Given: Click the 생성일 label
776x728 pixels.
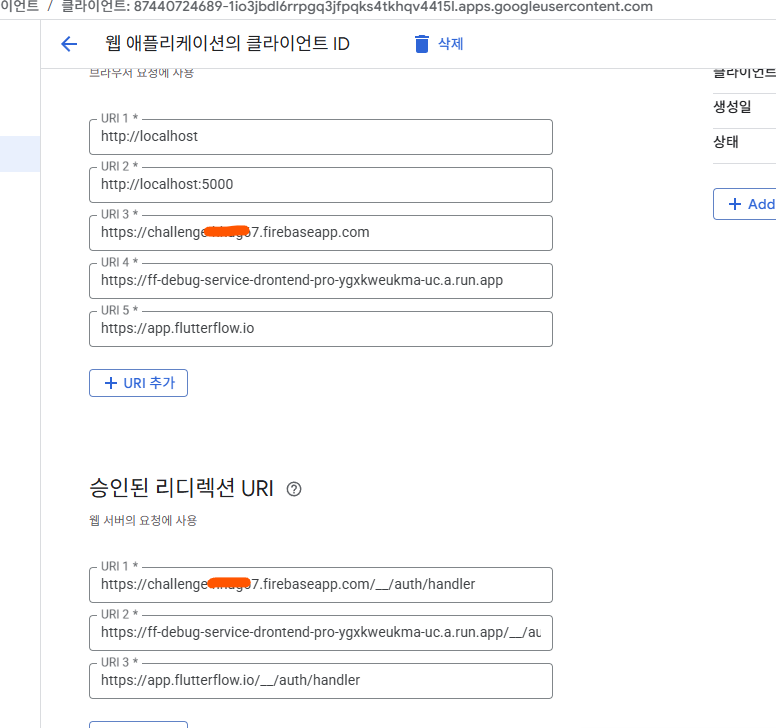Looking at the screenshot, I should [732, 106].
